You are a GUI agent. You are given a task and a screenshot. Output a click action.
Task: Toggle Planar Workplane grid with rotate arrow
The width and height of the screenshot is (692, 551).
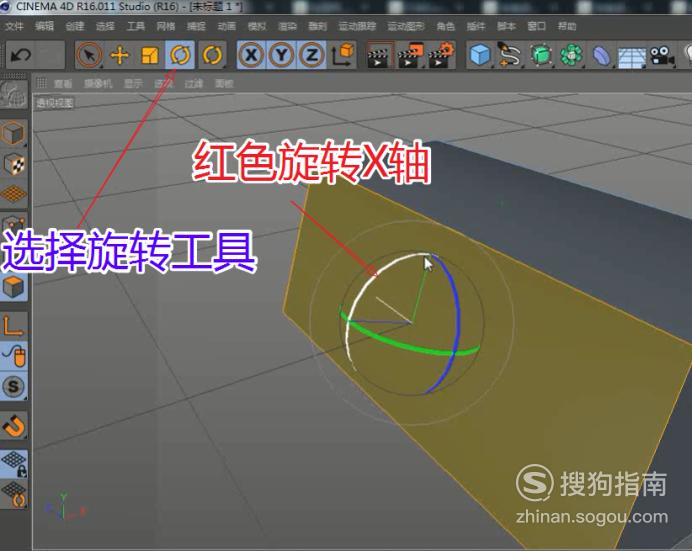[14, 494]
